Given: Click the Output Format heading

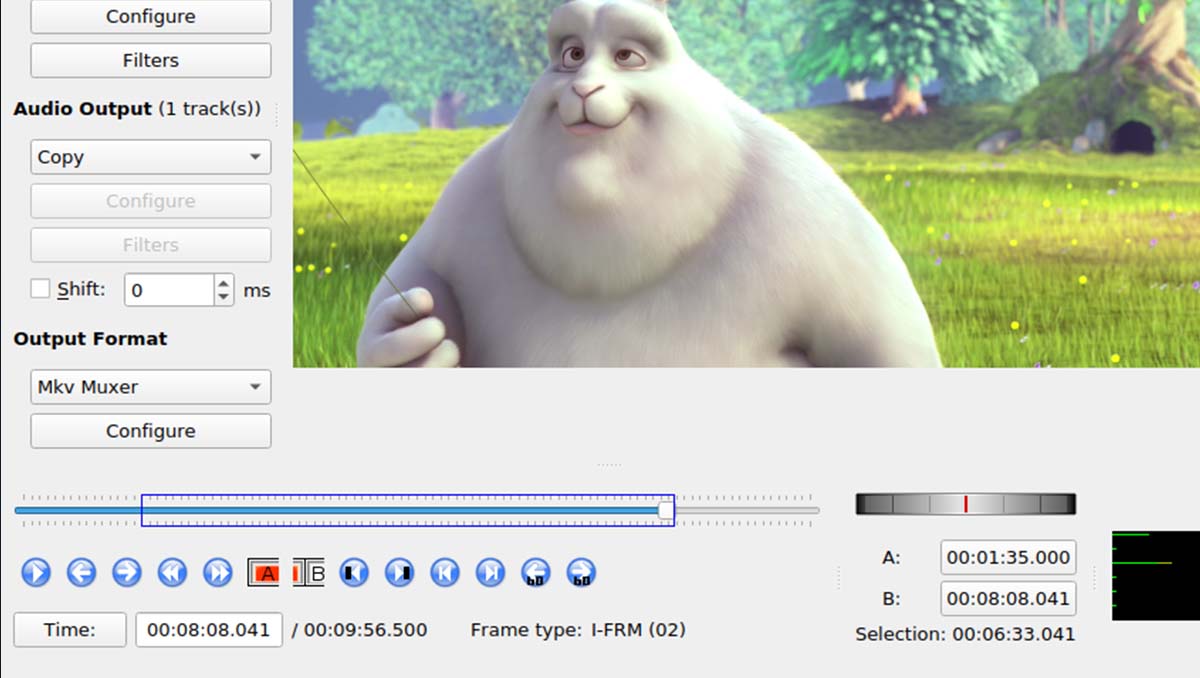Looking at the screenshot, I should 90,339.
